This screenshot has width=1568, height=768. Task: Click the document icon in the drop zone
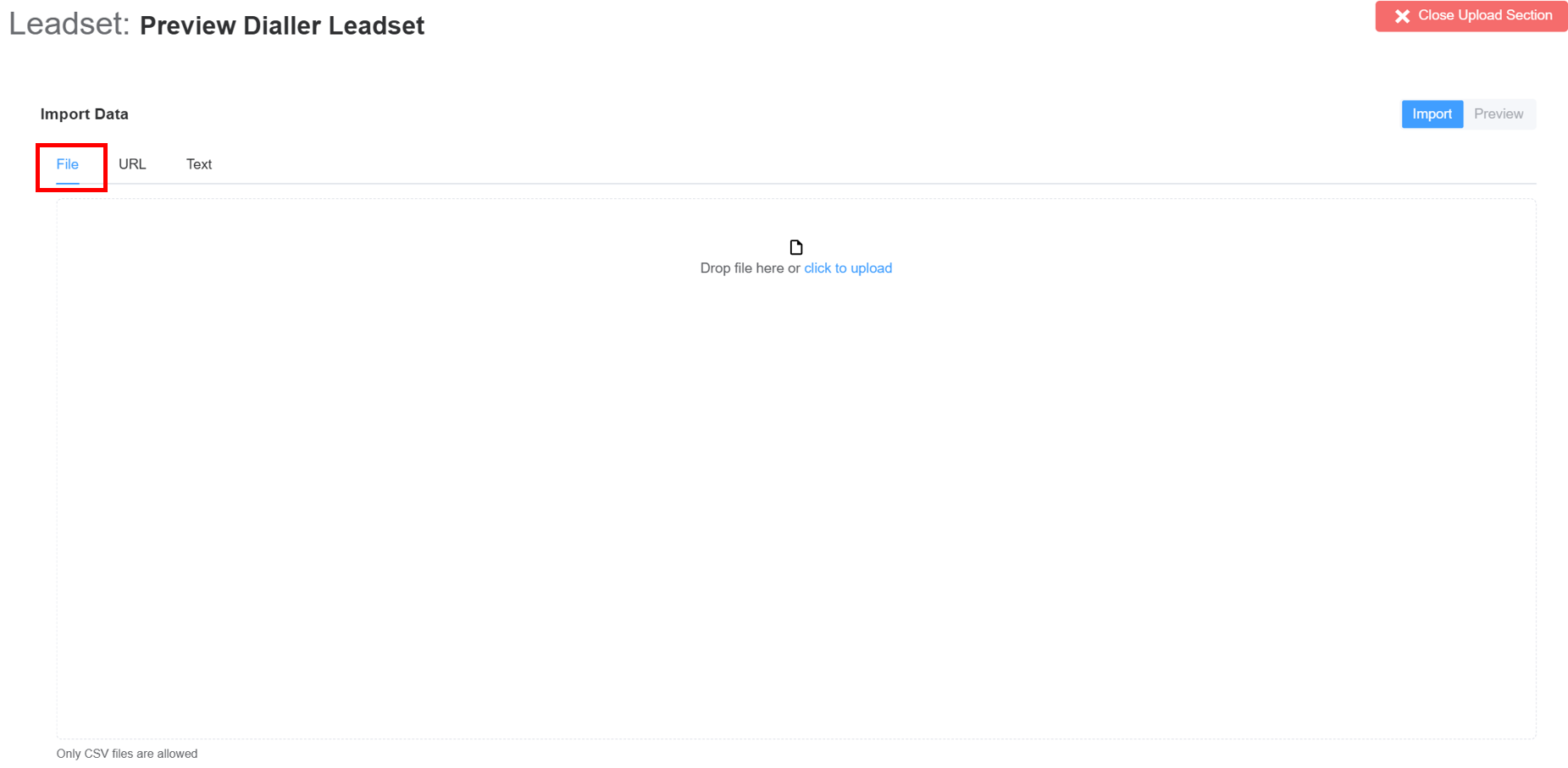(795, 247)
